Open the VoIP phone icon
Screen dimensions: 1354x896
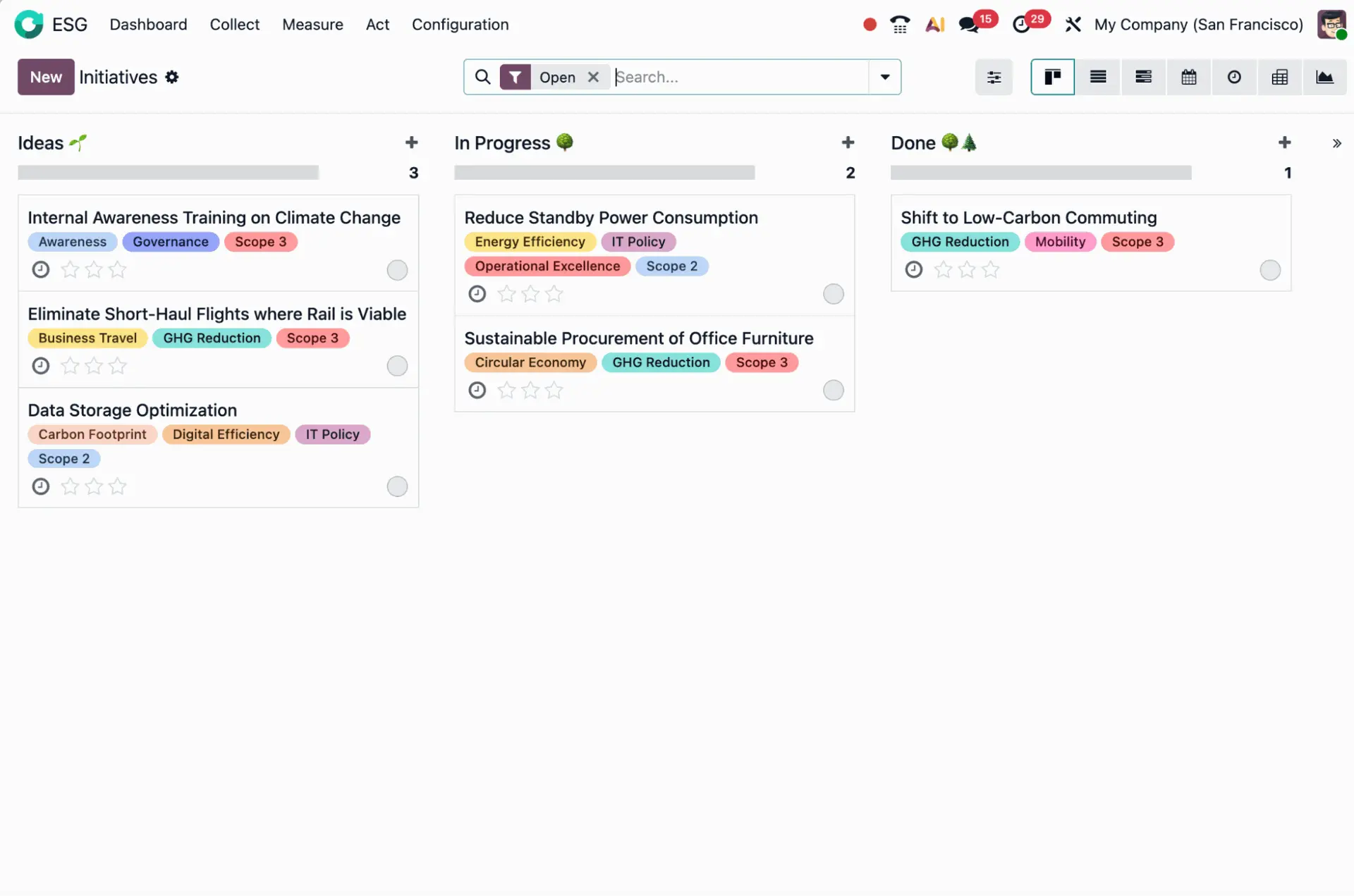pyautogui.click(x=900, y=25)
